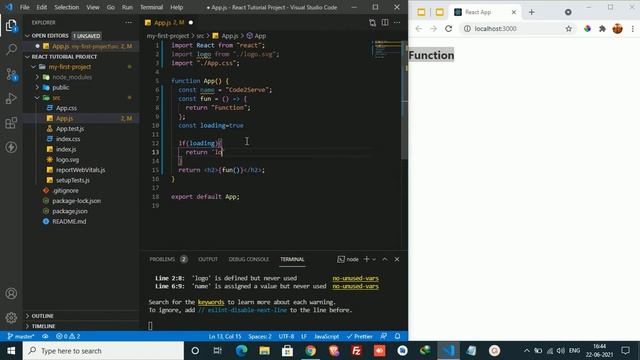This screenshot has height=360, width=640.
Task: Click Ln 13, Col 15 cursor position
Action: [225, 336]
